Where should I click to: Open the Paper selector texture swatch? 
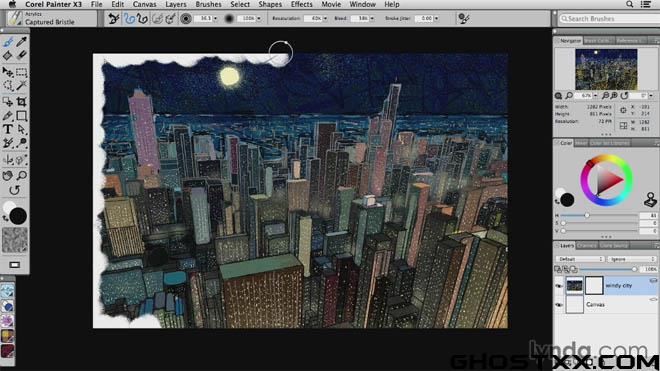tap(15, 240)
